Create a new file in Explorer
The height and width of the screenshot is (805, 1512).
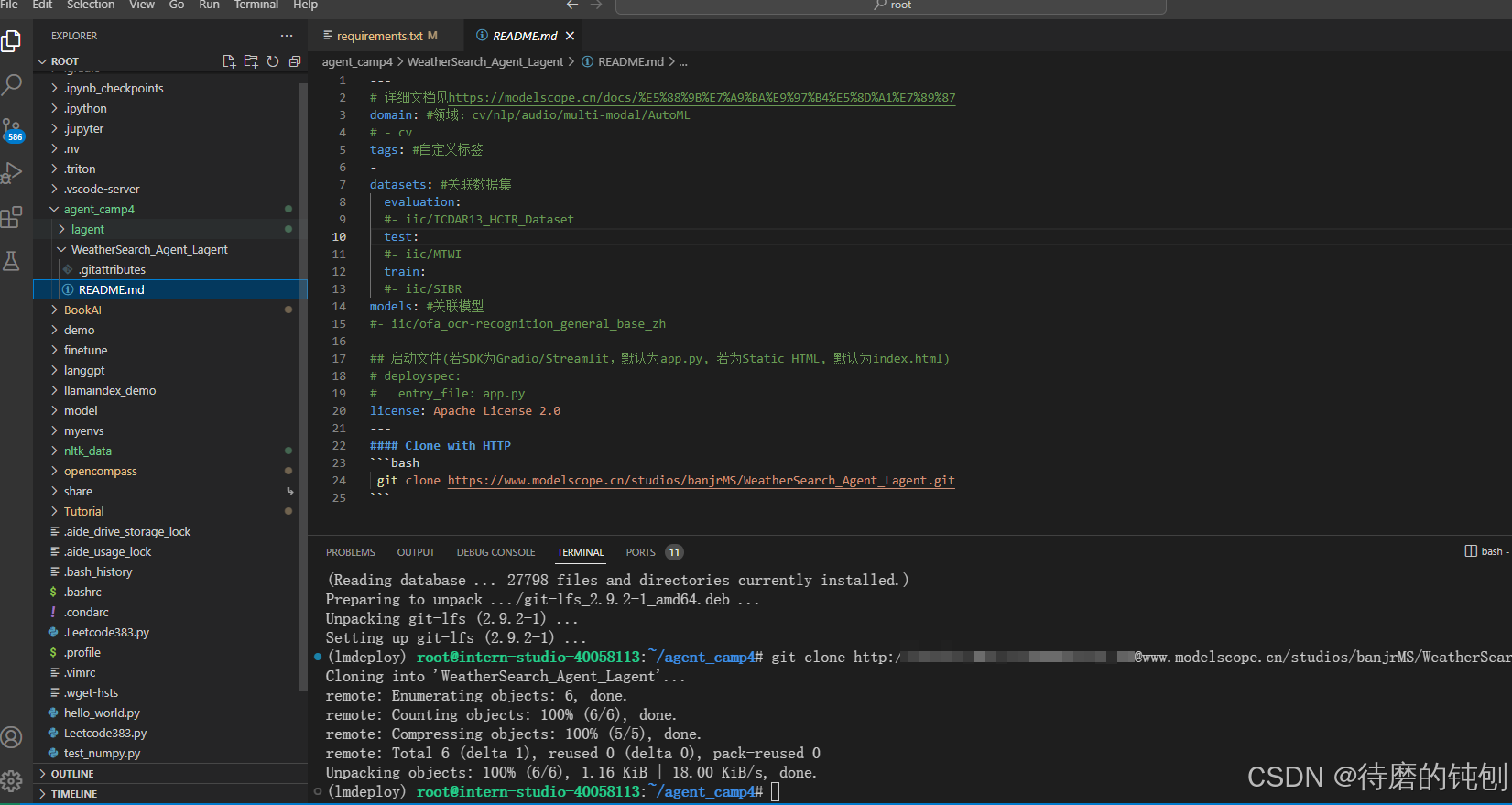229,61
